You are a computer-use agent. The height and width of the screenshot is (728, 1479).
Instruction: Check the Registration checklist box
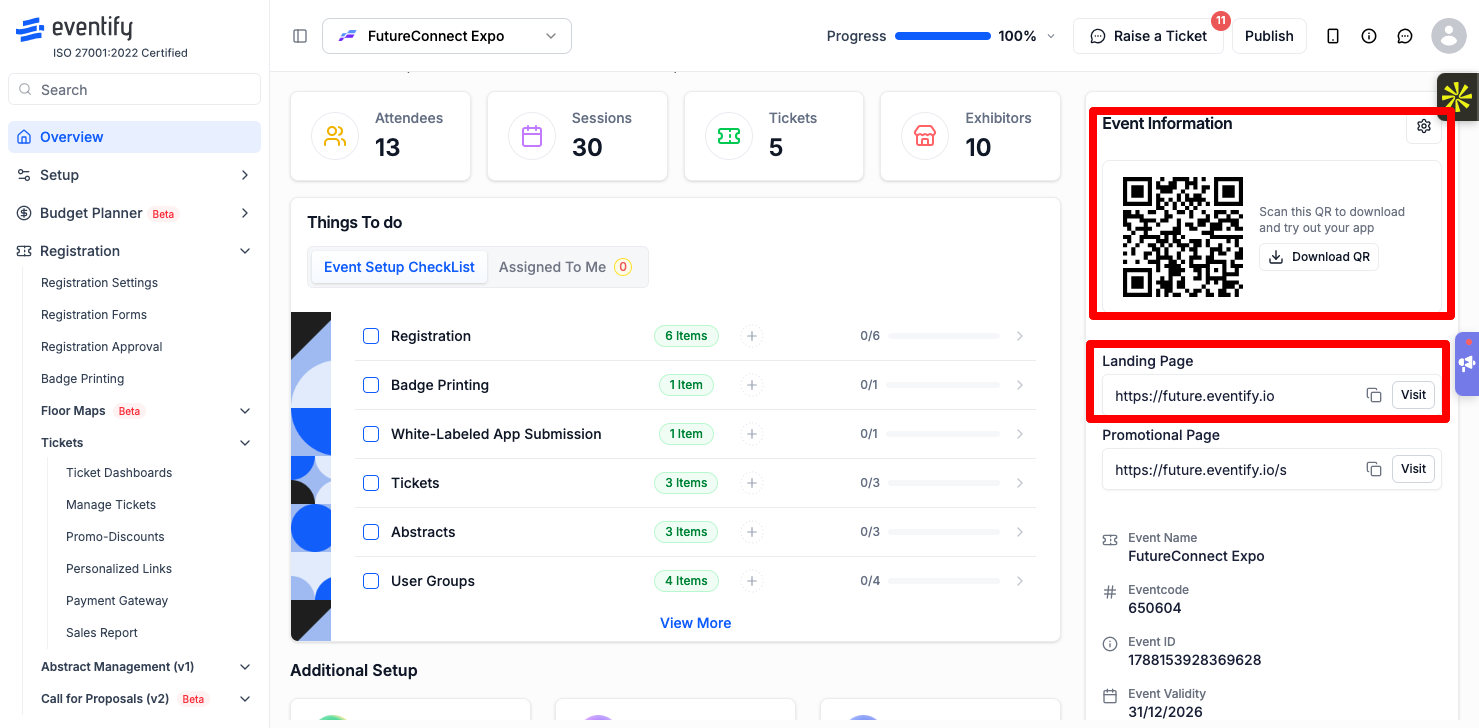click(x=371, y=336)
